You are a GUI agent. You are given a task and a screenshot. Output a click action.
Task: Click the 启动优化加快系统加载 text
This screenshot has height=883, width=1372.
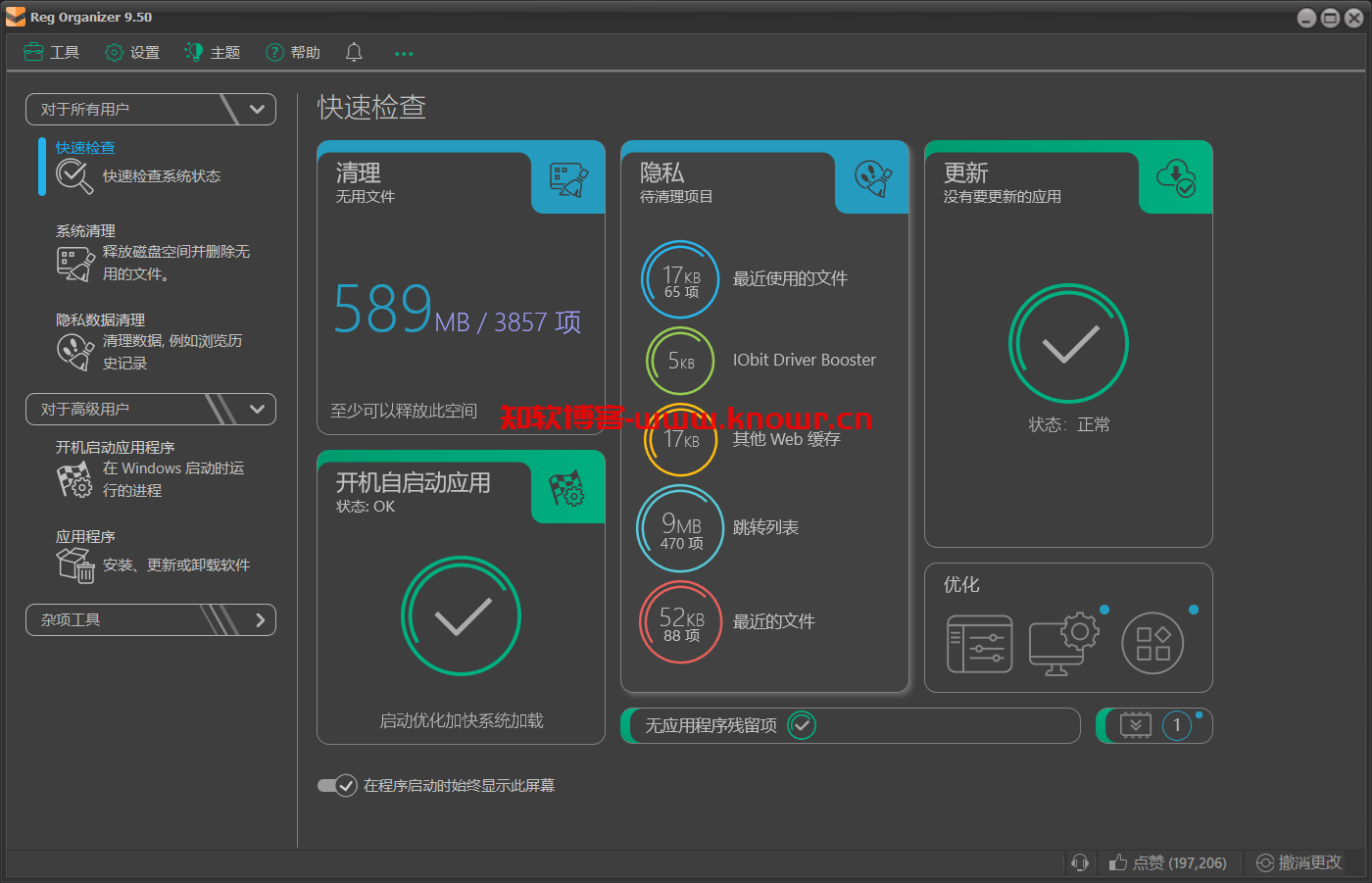pos(461,720)
